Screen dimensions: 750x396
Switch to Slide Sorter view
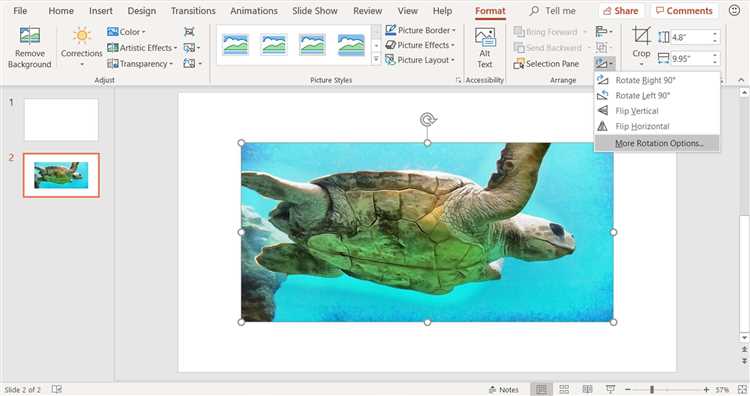pos(564,389)
